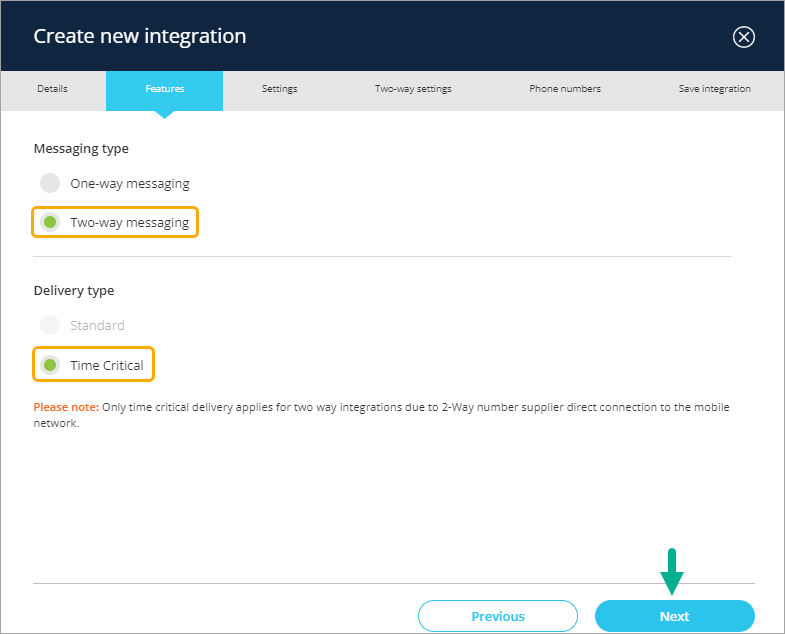Image resolution: width=785 pixels, height=634 pixels.
Task: Click the Time Critical label text
Action: [x=107, y=366]
